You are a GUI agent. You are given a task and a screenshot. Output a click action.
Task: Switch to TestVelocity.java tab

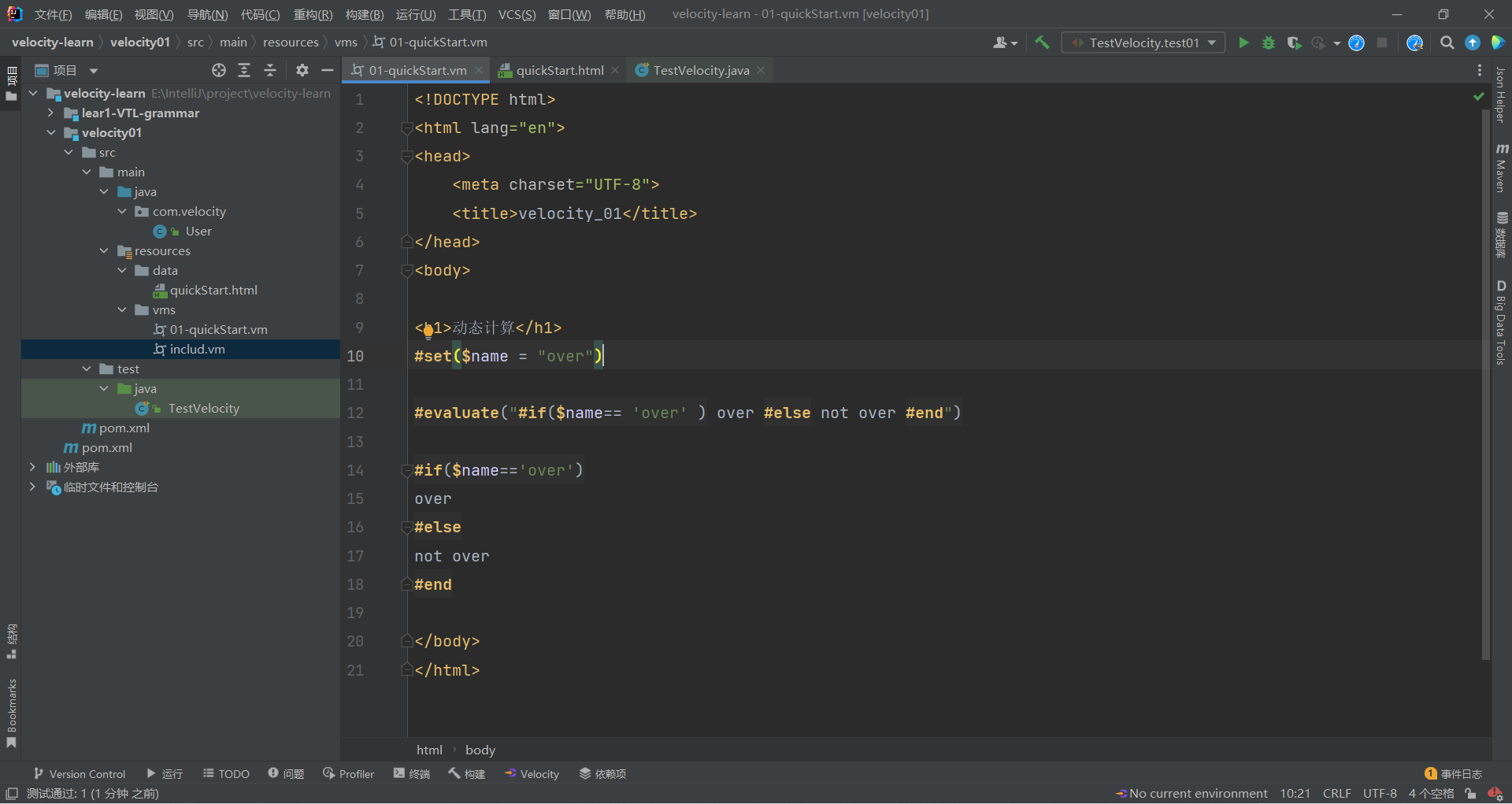701,70
